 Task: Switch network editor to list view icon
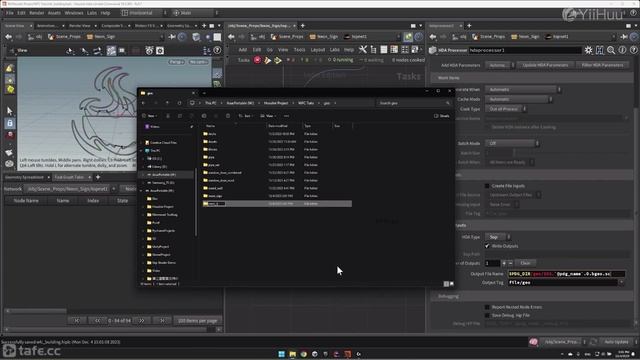point(384,50)
